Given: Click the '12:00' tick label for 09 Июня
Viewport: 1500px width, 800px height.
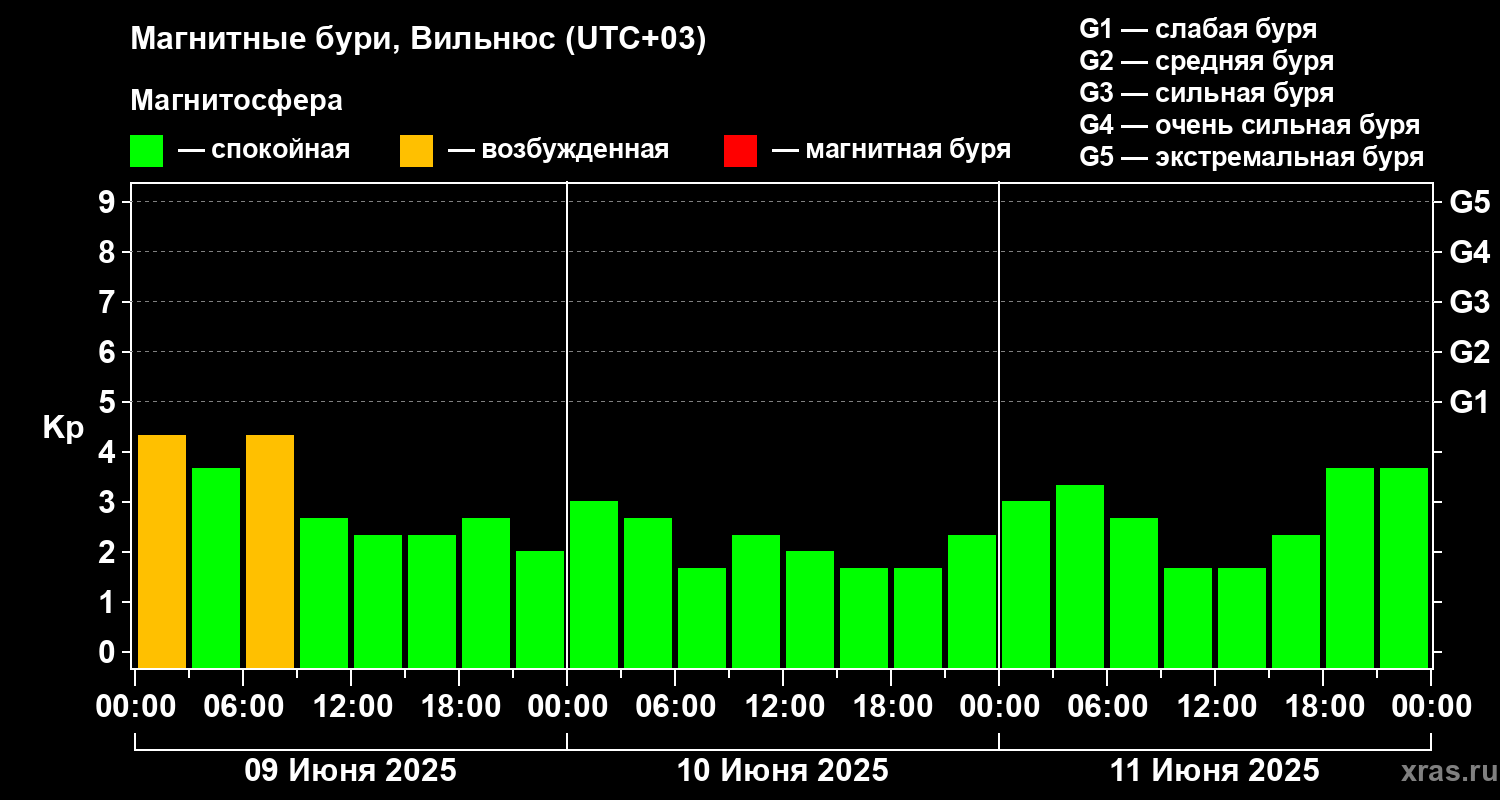Looking at the screenshot, I should pyautogui.click(x=351, y=707).
